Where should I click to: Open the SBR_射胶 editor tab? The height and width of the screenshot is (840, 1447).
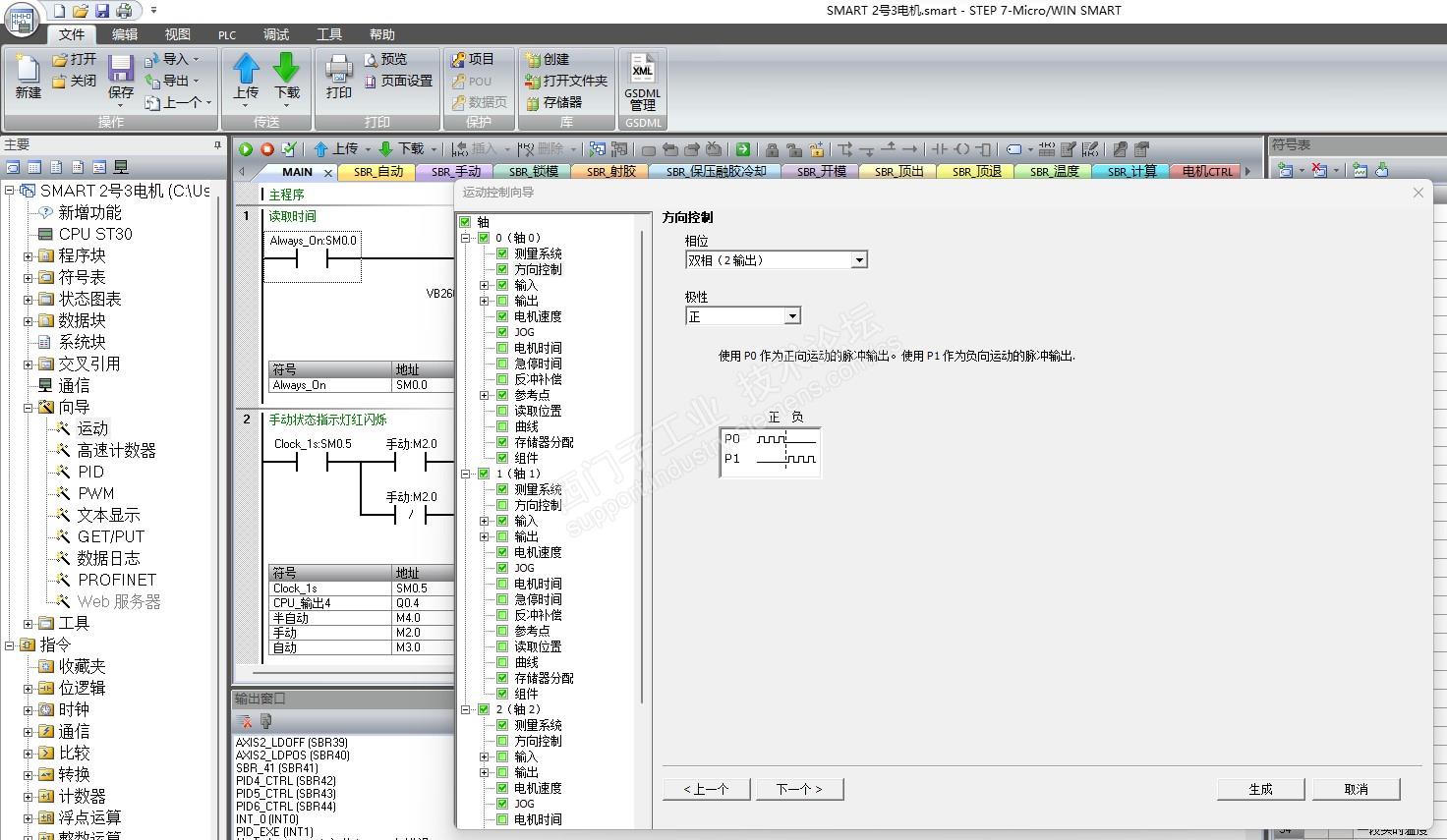pyautogui.click(x=611, y=171)
